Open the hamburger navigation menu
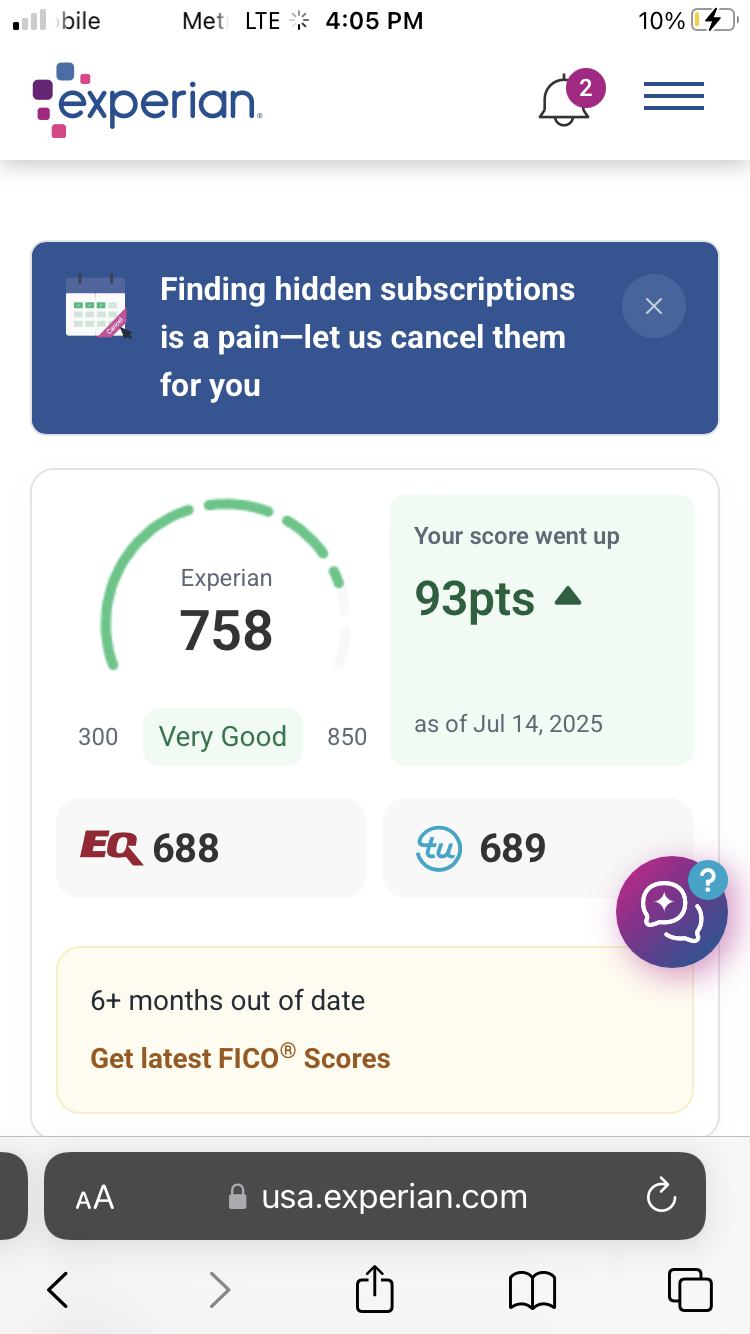750x1334 pixels. click(x=674, y=98)
